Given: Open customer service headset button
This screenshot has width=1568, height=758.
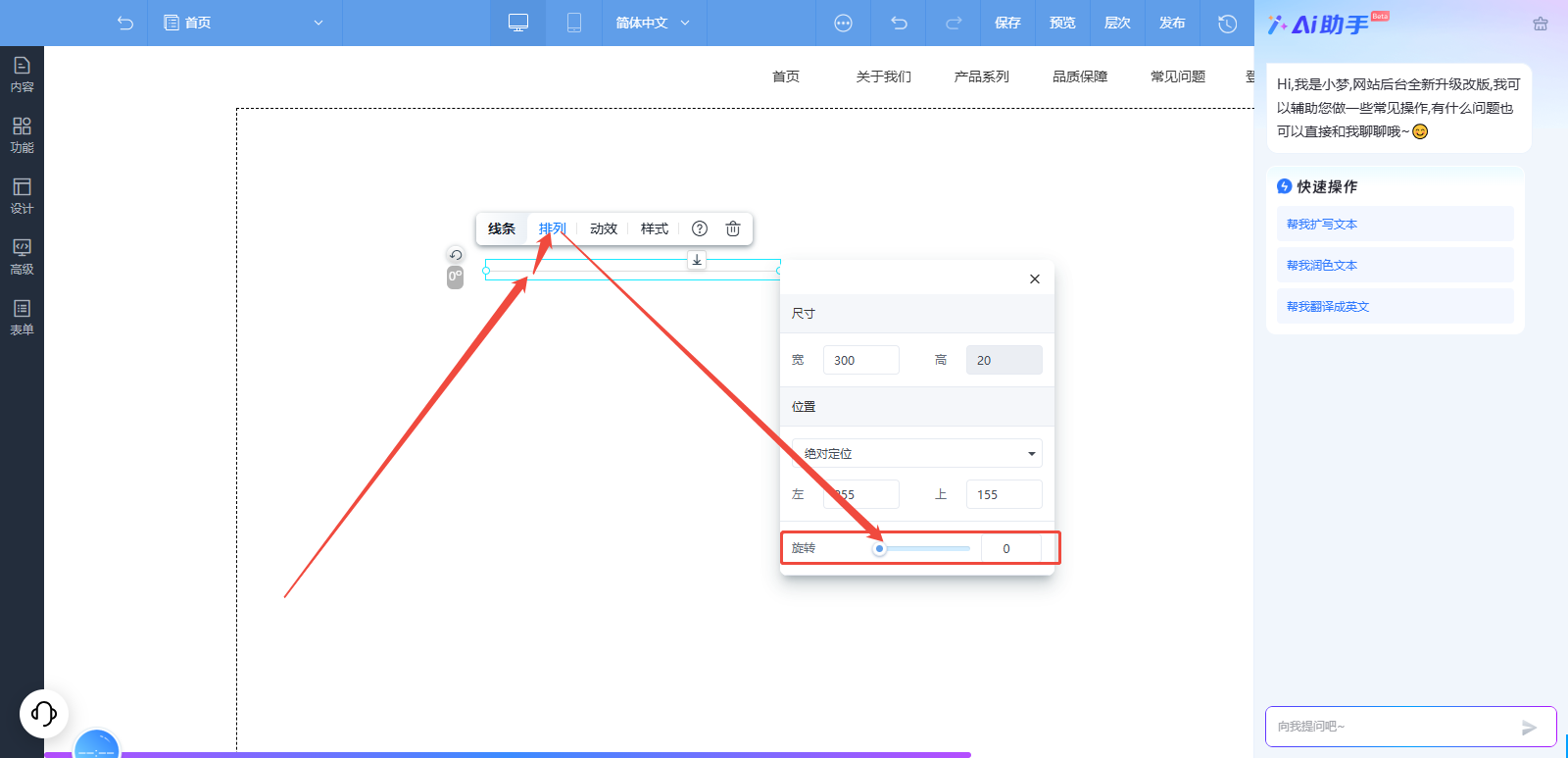Looking at the screenshot, I should click(44, 713).
